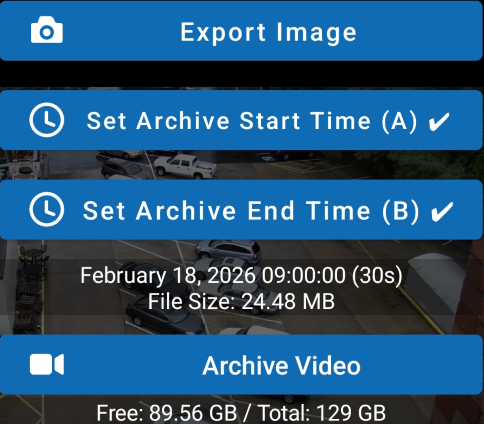Click the black strip below Export Image
This screenshot has width=484, height=424.
coord(242,74)
